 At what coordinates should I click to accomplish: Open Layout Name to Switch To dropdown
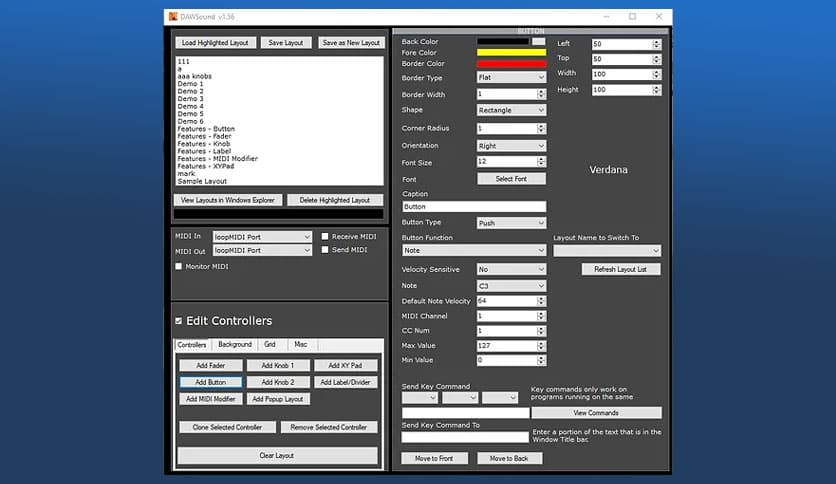point(607,251)
